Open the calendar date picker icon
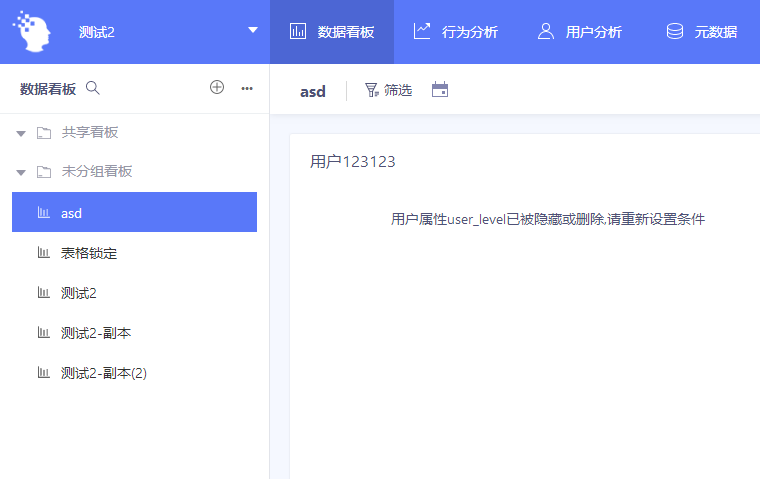760x479 pixels. [440, 90]
